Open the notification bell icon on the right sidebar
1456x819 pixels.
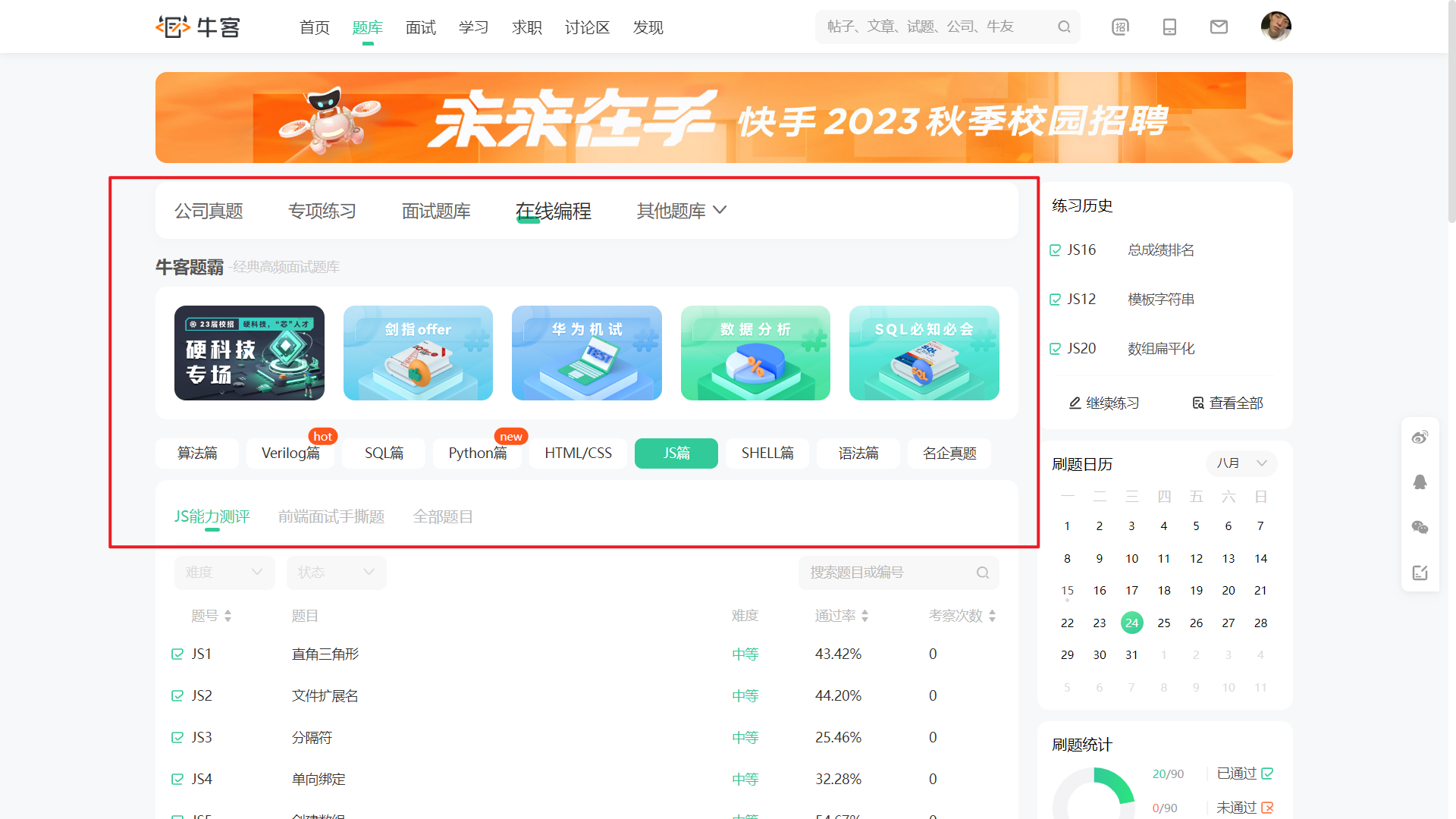1420,482
